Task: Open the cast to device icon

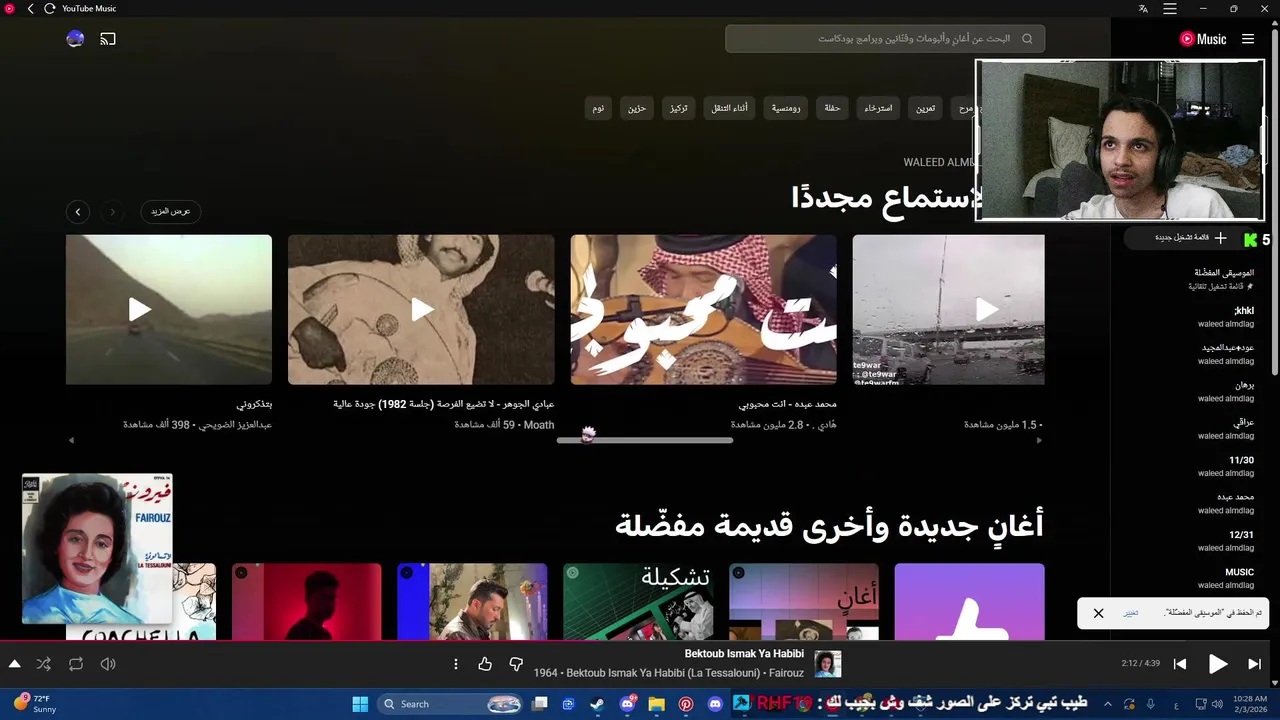Action: (108, 39)
